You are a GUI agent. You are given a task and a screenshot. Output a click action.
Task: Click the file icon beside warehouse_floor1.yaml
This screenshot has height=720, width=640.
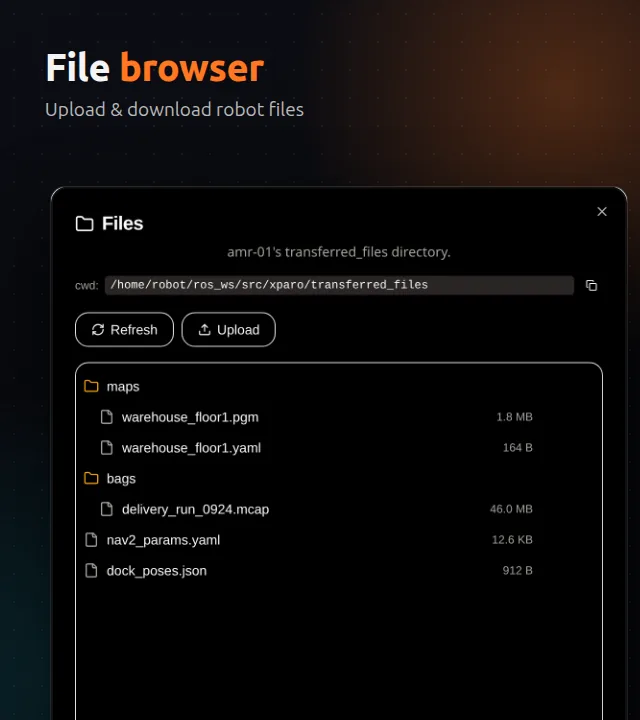tap(107, 447)
